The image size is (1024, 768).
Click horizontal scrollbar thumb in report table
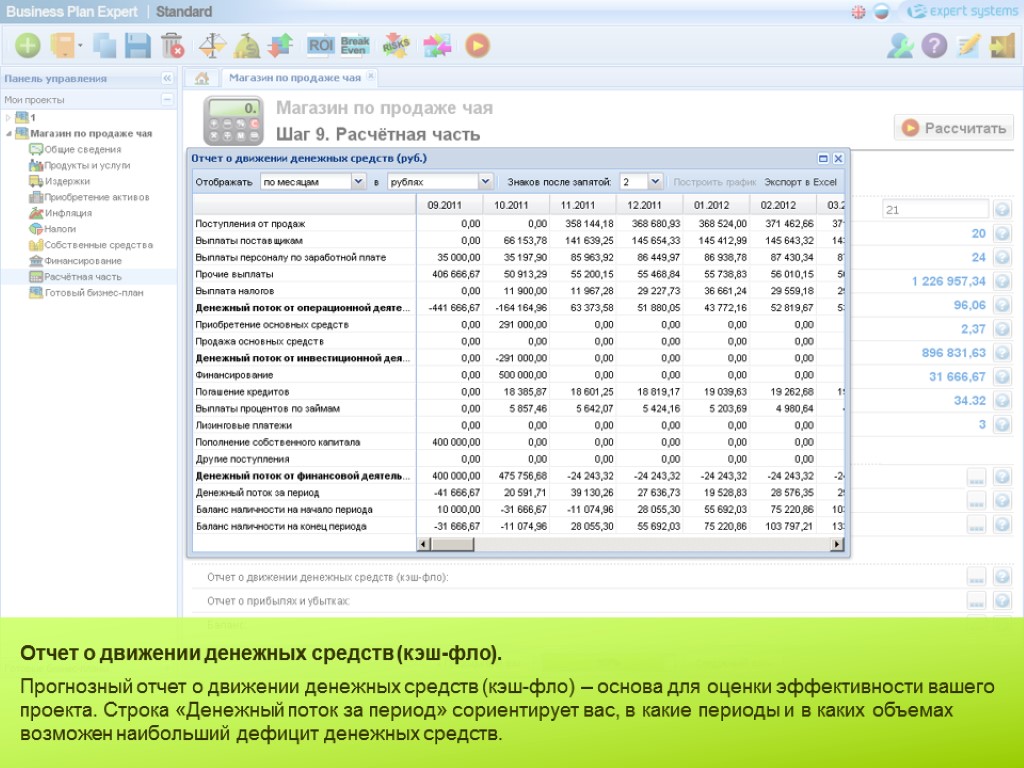click(453, 544)
